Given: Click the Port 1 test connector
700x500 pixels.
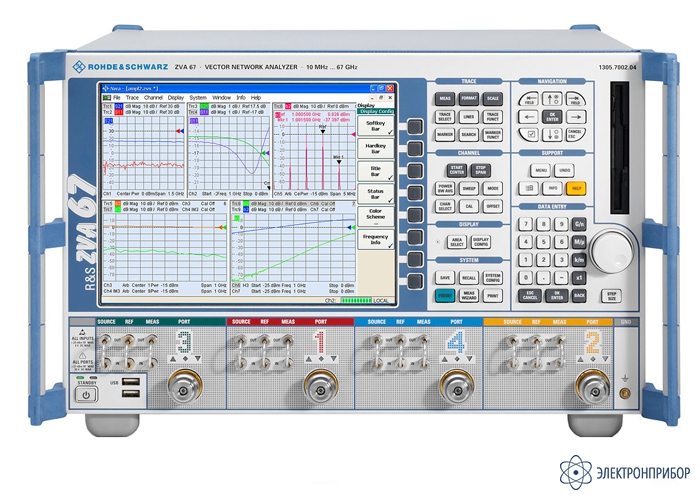Looking at the screenshot, I should pyautogui.click(x=321, y=389).
